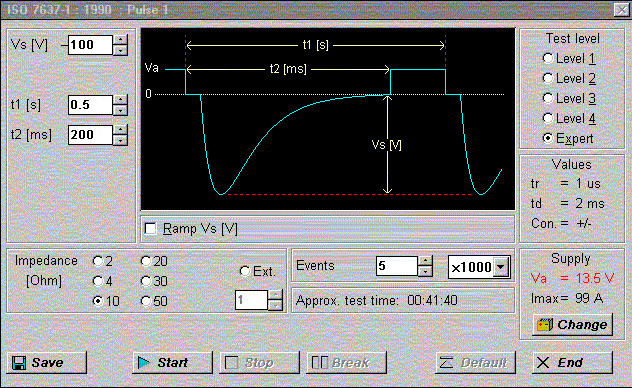Click the Vs [V] input showing 100
This screenshot has height=388, width=632.
tap(90, 45)
